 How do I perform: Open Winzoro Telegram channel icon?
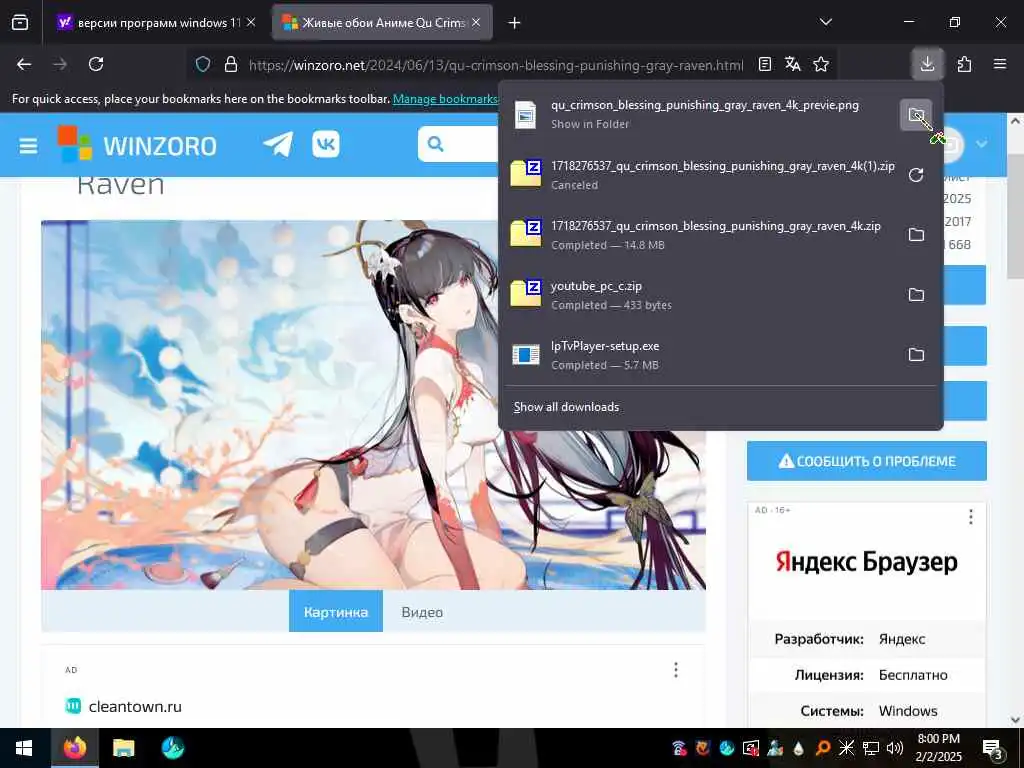pyautogui.click(x=278, y=144)
